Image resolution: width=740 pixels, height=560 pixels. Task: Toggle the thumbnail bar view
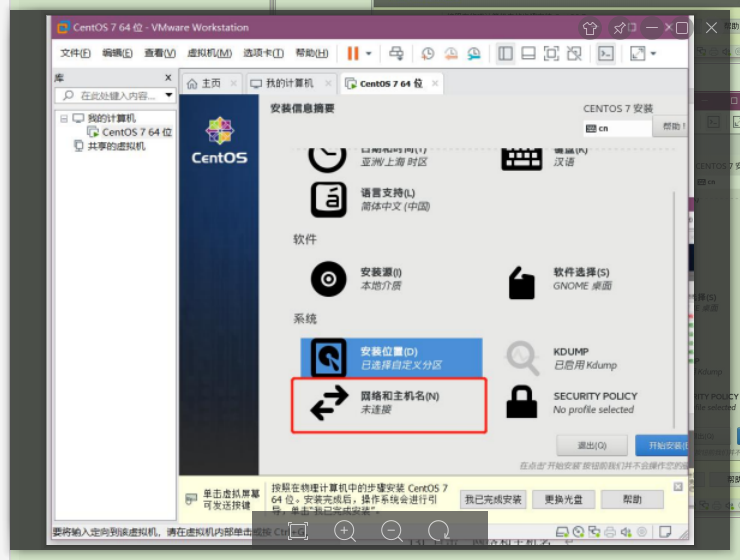pyautogui.click(x=528, y=53)
